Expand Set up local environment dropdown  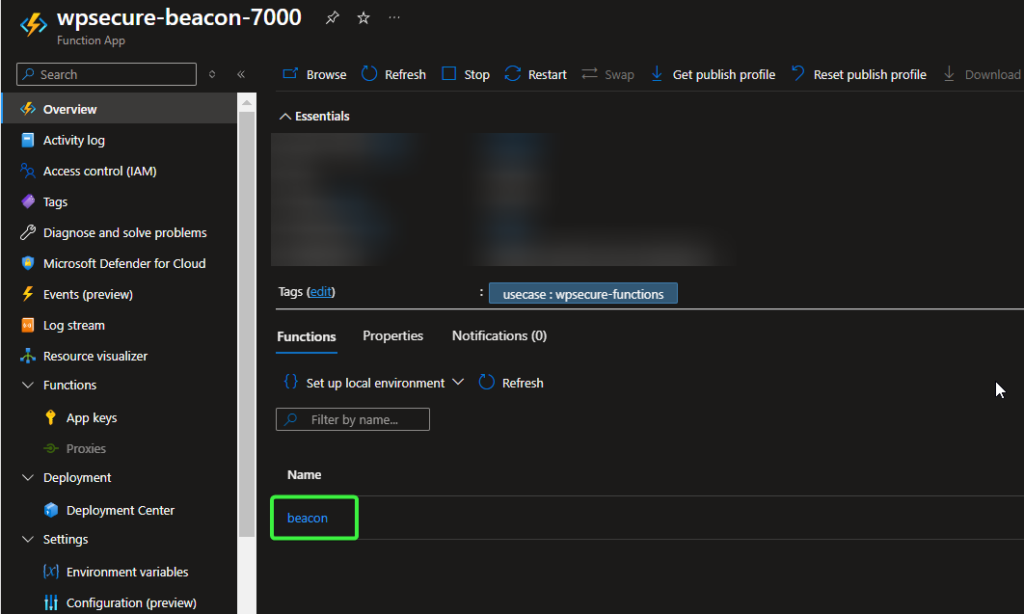[x=458, y=383]
